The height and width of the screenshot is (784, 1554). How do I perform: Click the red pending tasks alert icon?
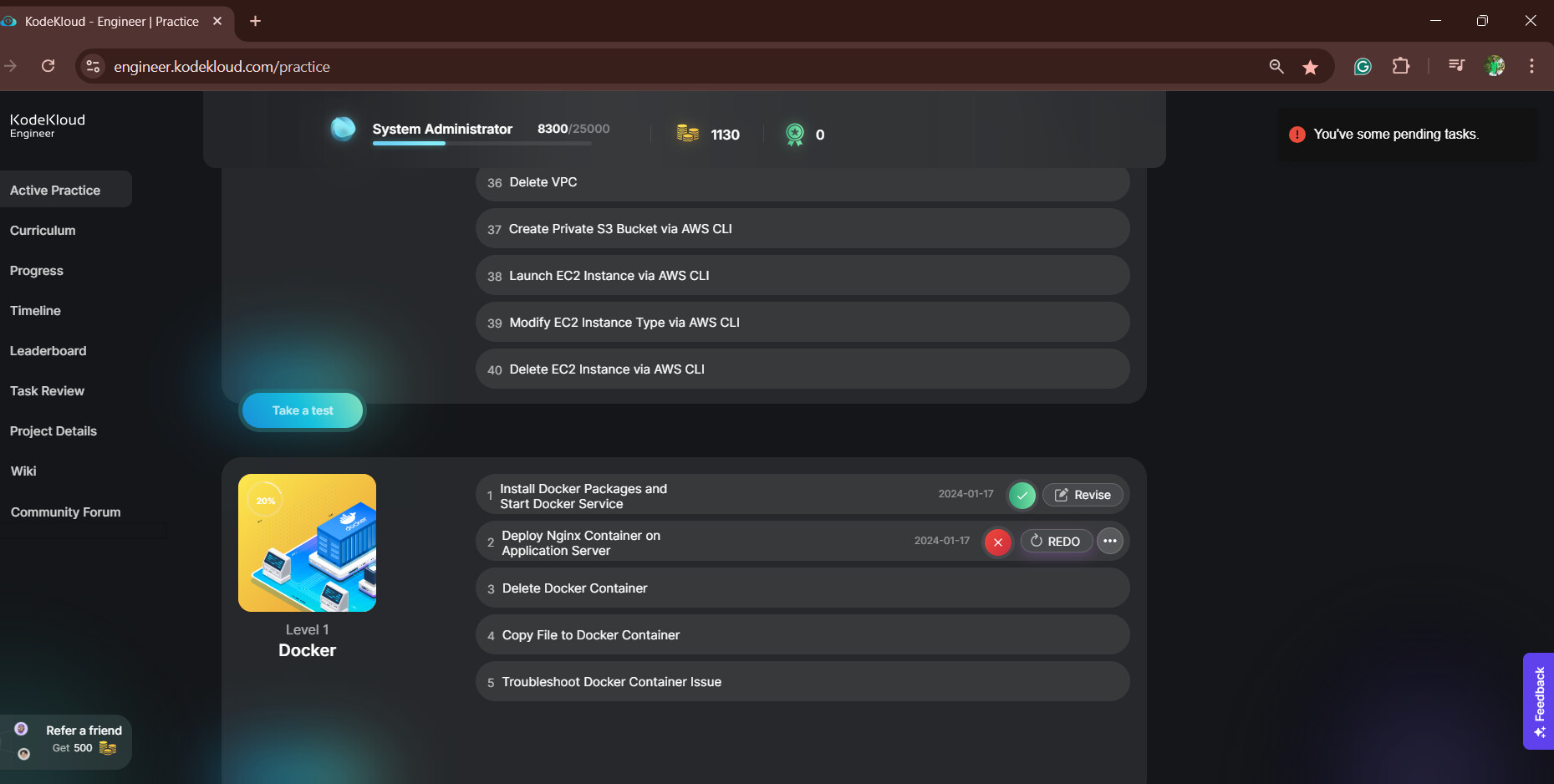[x=1297, y=135]
